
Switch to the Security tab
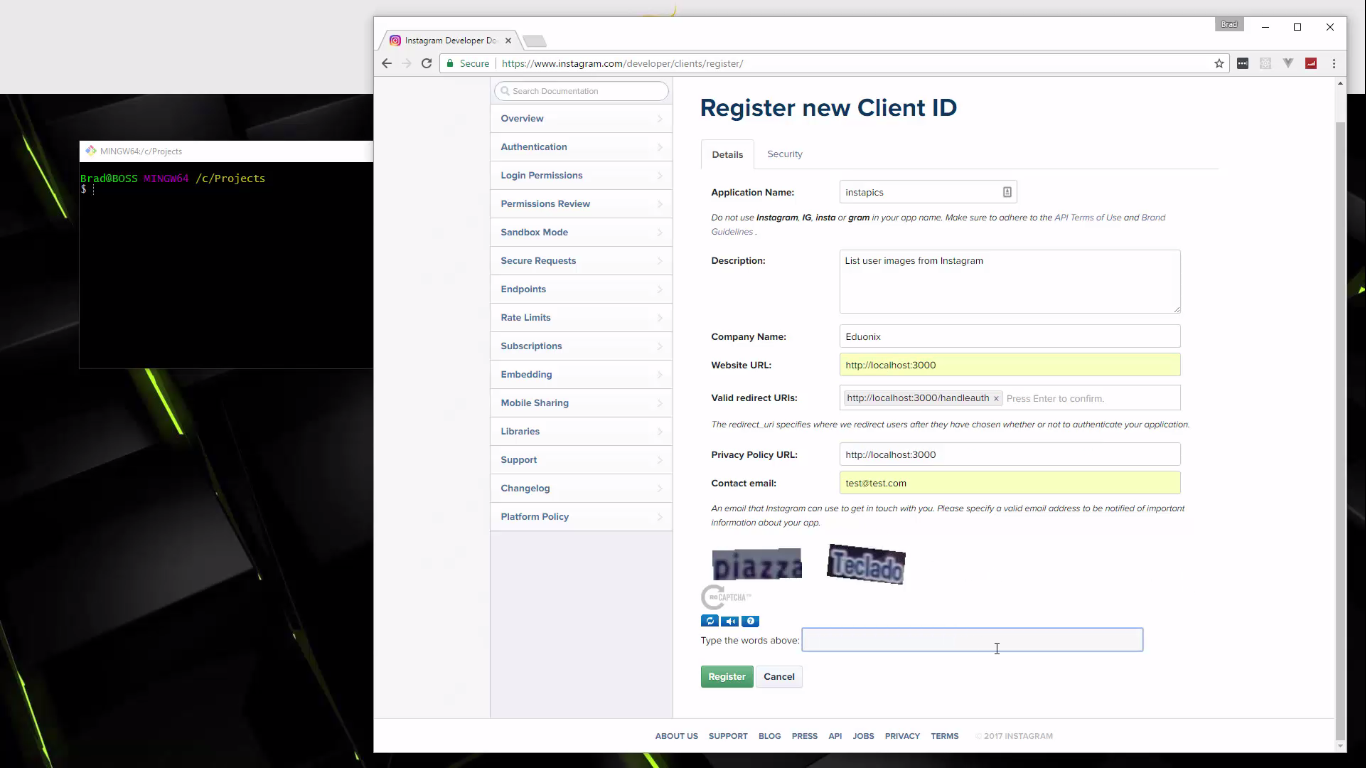tap(785, 154)
